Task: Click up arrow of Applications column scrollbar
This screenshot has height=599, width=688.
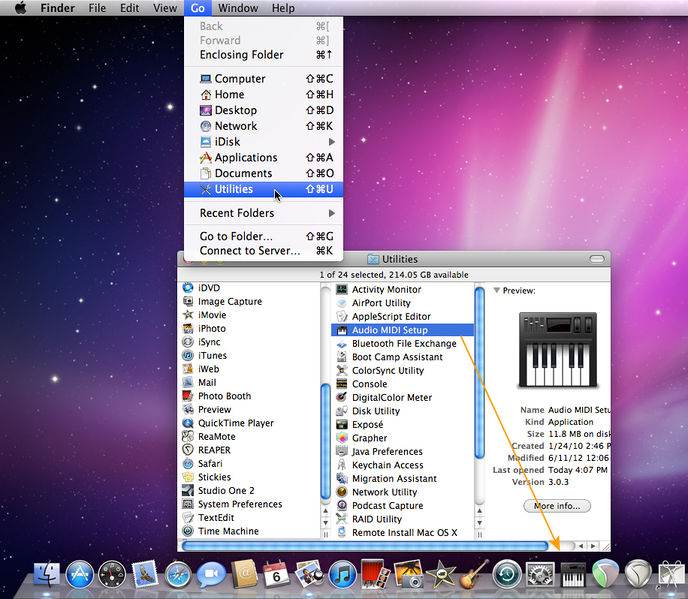Action: (x=326, y=511)
